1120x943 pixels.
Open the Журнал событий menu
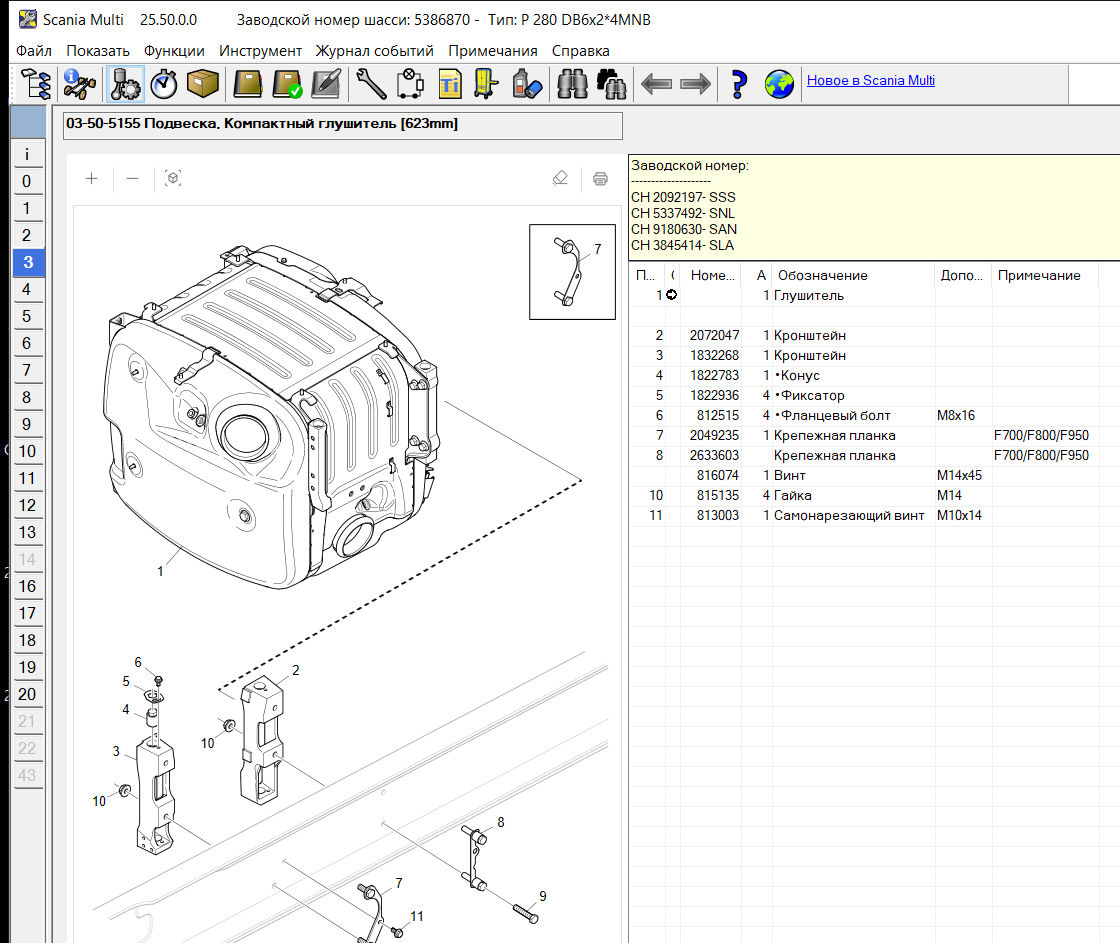click(375, 51)
